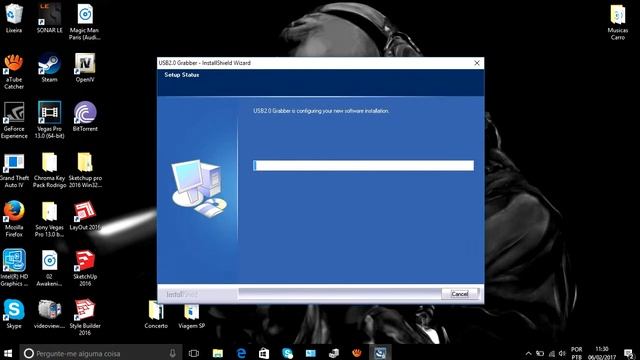Open the Windows Store taskbar icon
Viewport: 640px width, 360px height.
(x=264, y=353)
